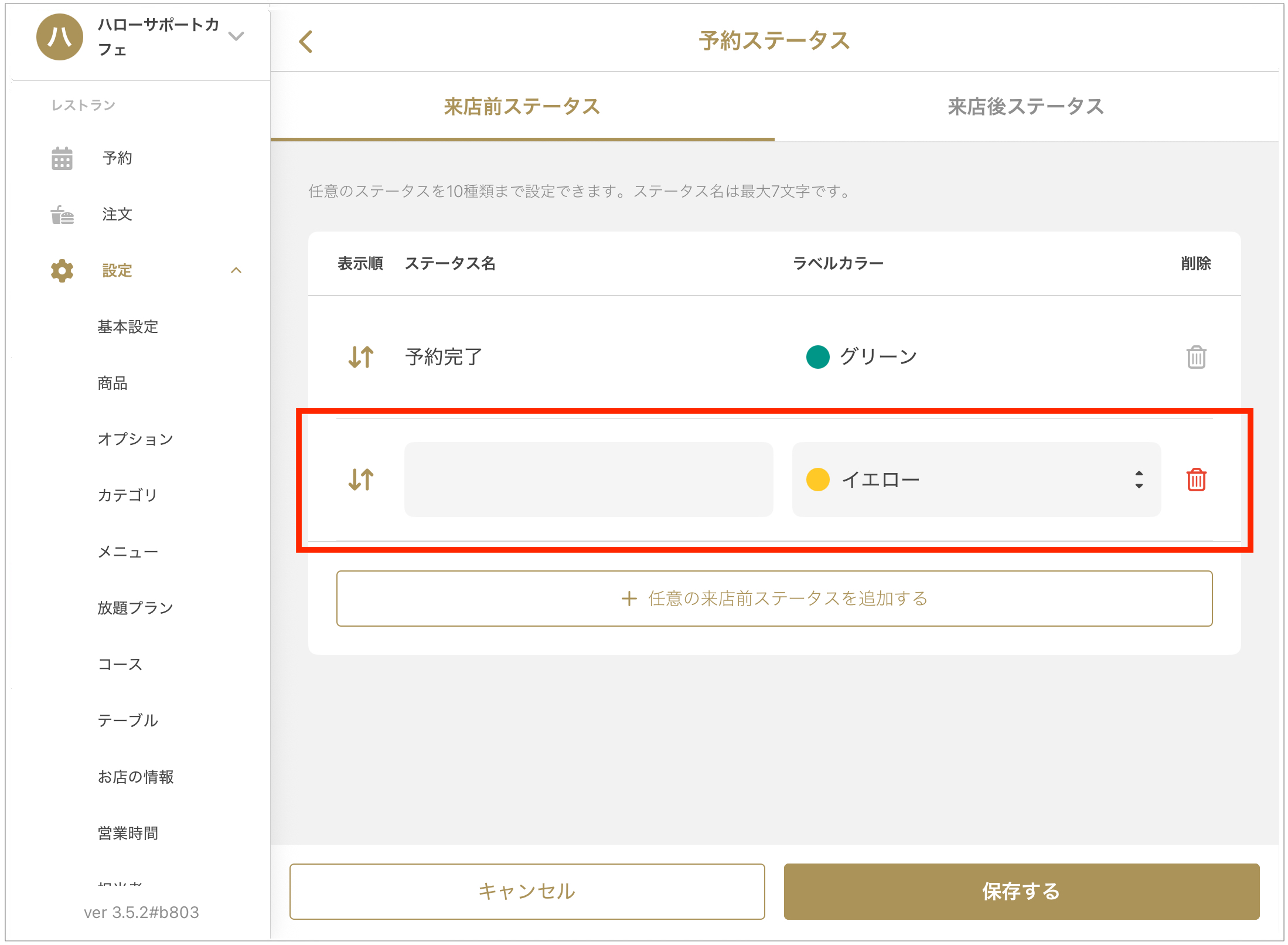
Task: Click the green color dot for グリーン
Action: click(x=817, y=356)
